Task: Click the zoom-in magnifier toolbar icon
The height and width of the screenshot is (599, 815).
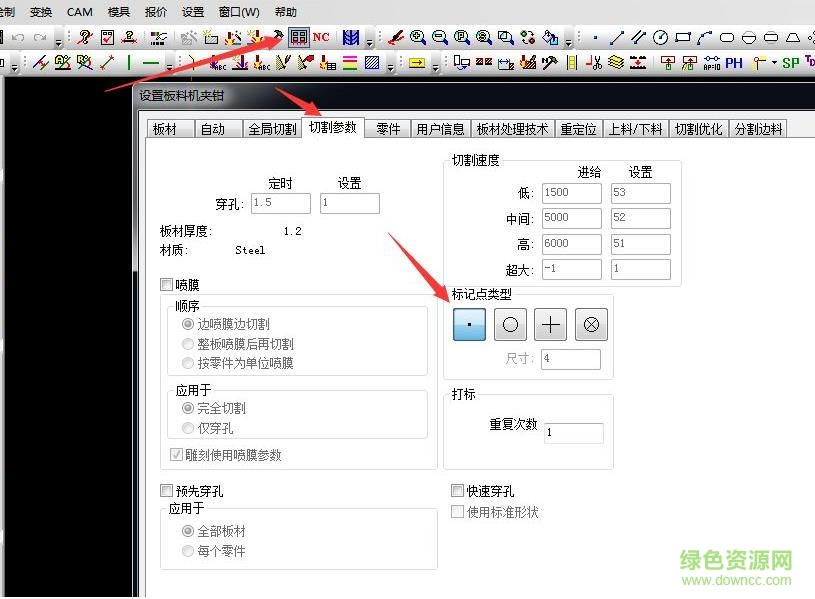Action: 418,37
